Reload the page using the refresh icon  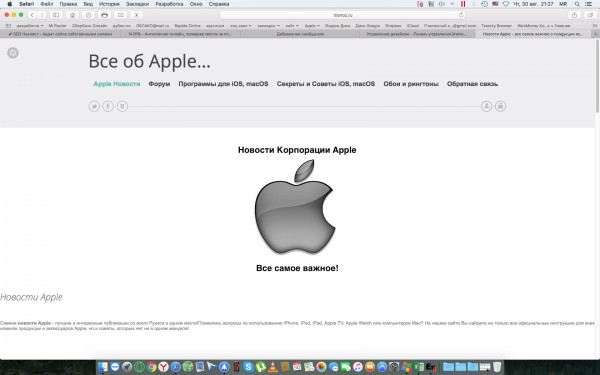click(x=461, y=15)
